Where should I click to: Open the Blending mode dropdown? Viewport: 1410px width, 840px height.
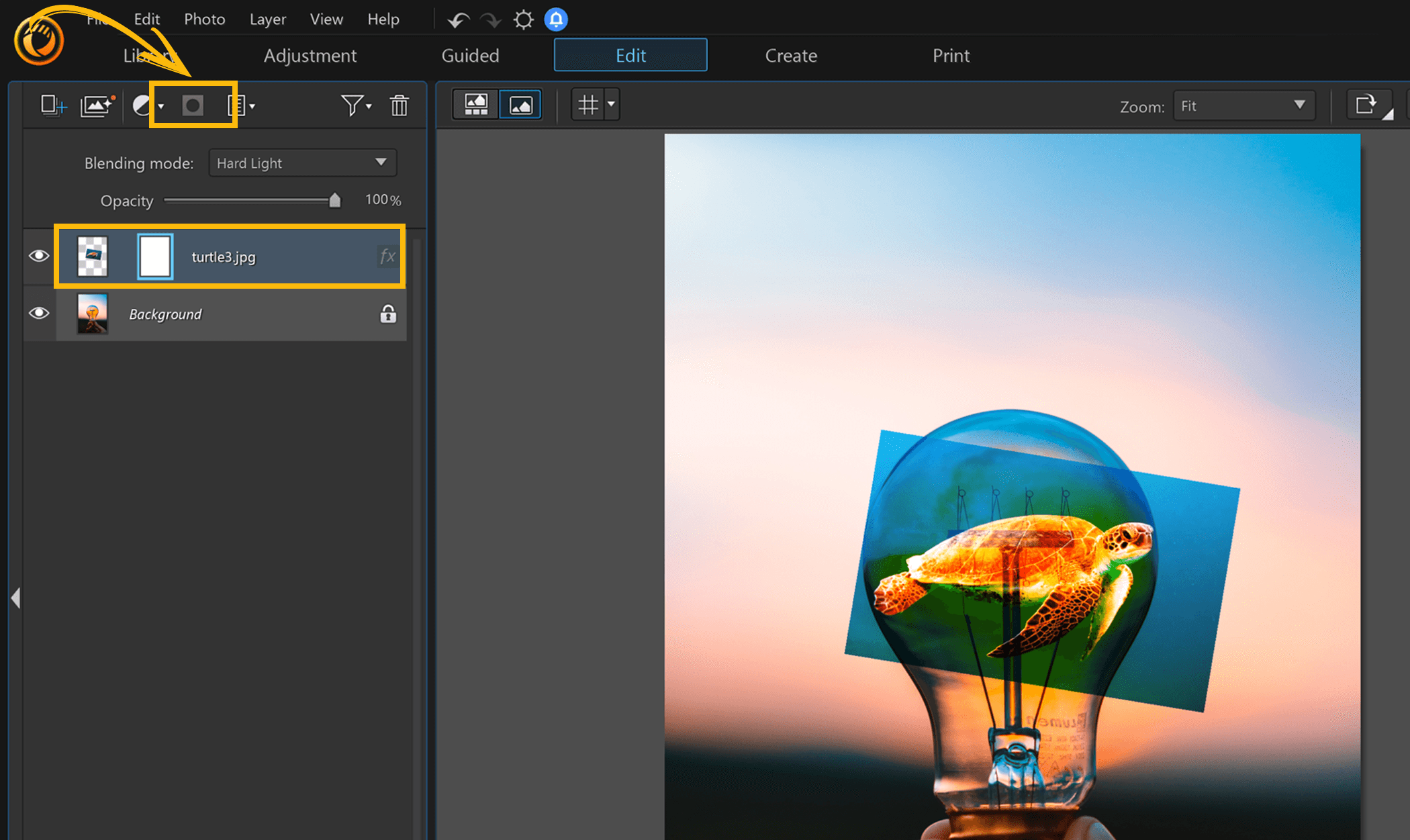[x=302, y=162]
